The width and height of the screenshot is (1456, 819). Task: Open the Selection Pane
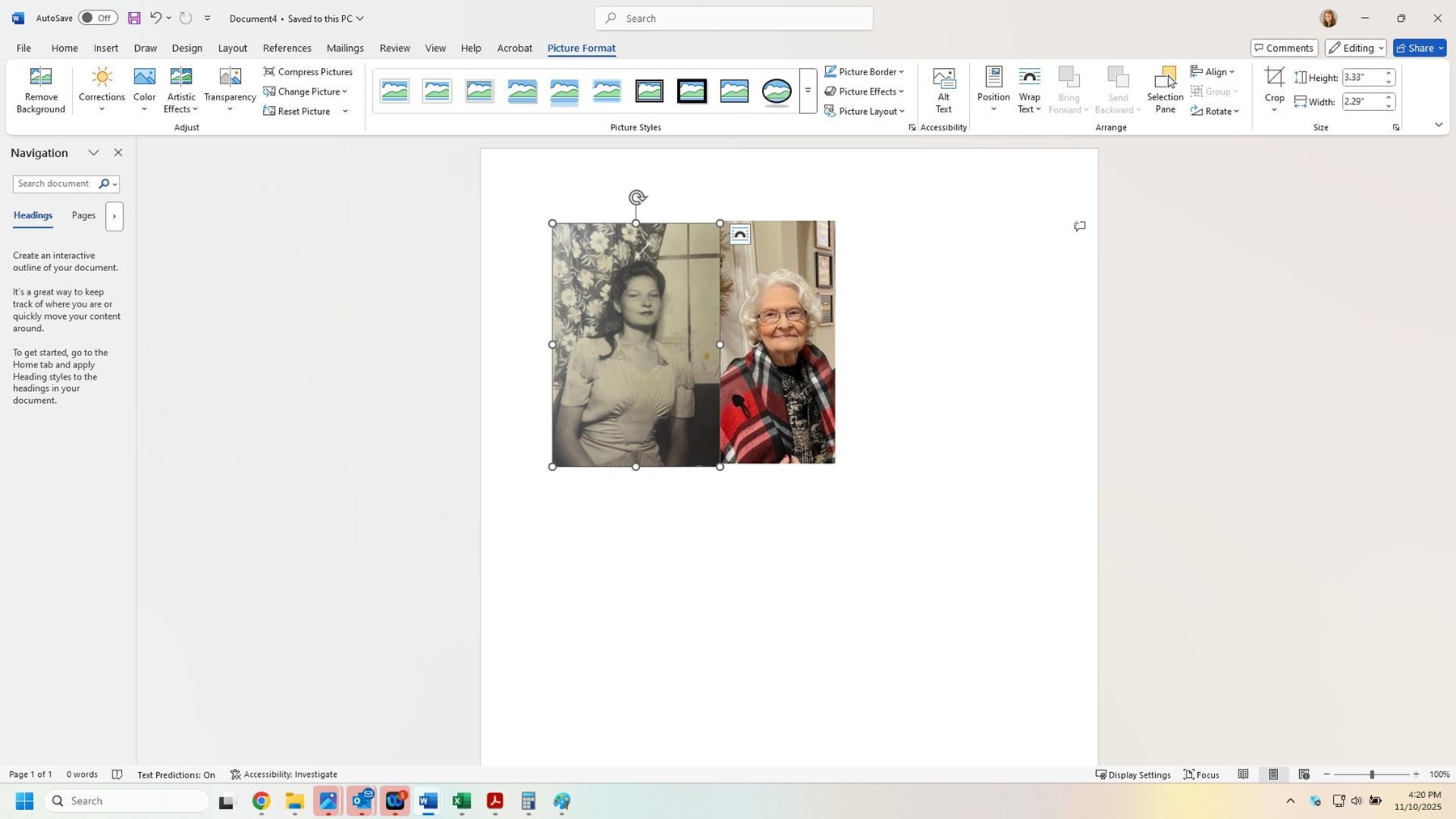[x=1165, y=90]
